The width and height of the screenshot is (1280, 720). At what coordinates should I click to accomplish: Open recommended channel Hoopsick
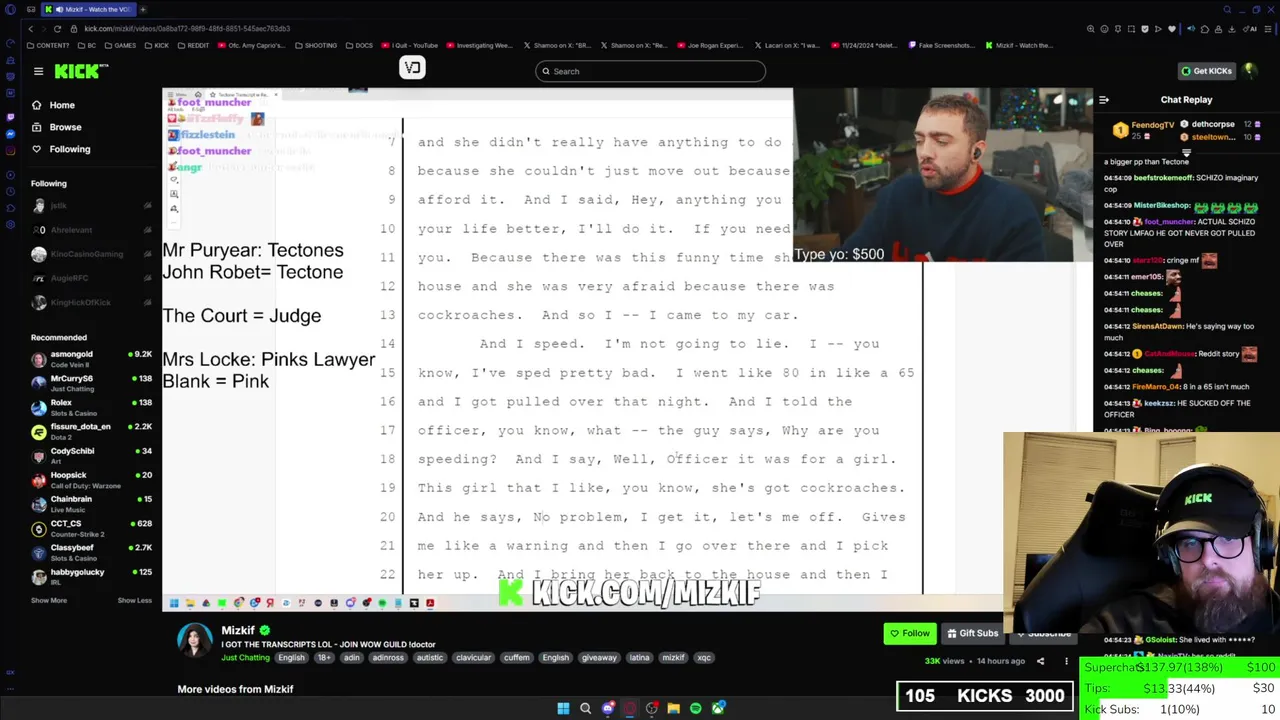[x=90, y=480]
